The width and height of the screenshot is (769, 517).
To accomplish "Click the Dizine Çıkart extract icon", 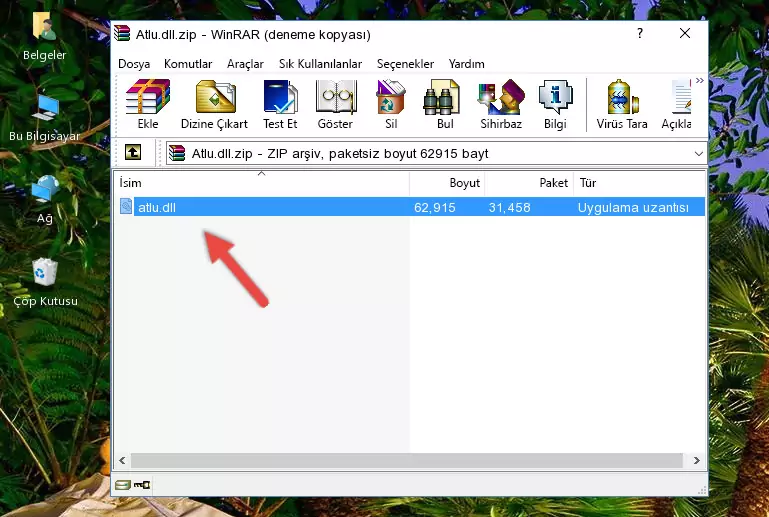I will point(214,104).
